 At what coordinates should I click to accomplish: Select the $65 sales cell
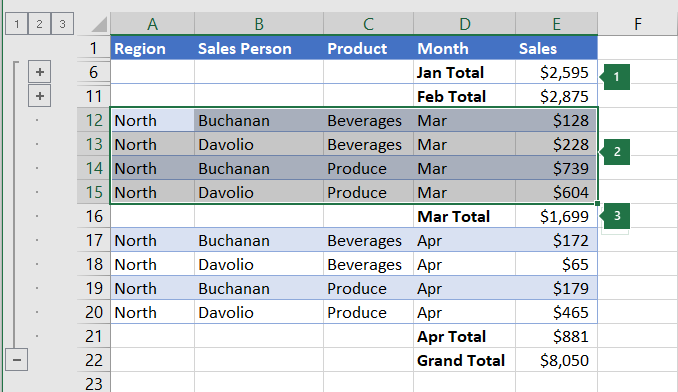556,264
